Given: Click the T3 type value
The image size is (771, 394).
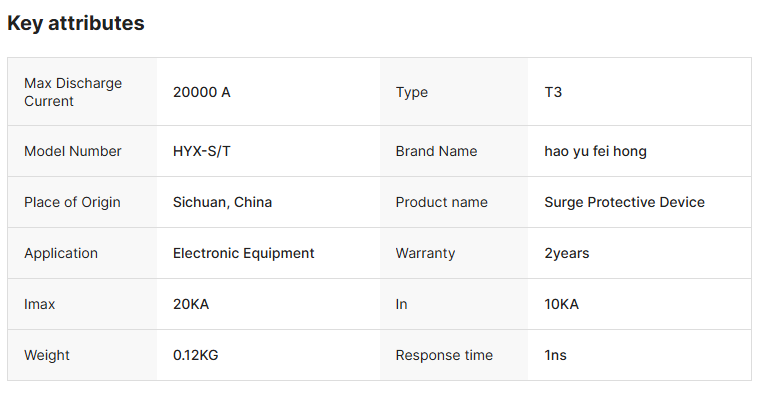Looking at the screenshot, I should point(553,92).
